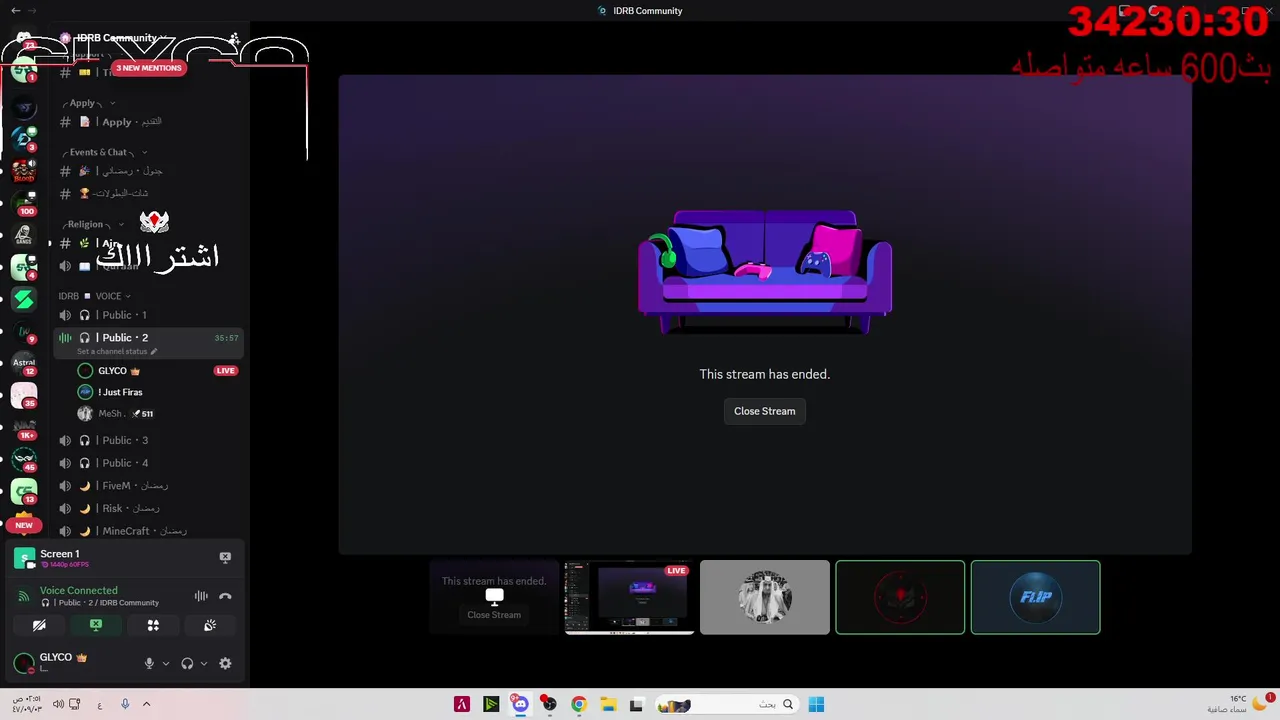
Task: Open red A app on taskbar
Action: click(462, 705)
